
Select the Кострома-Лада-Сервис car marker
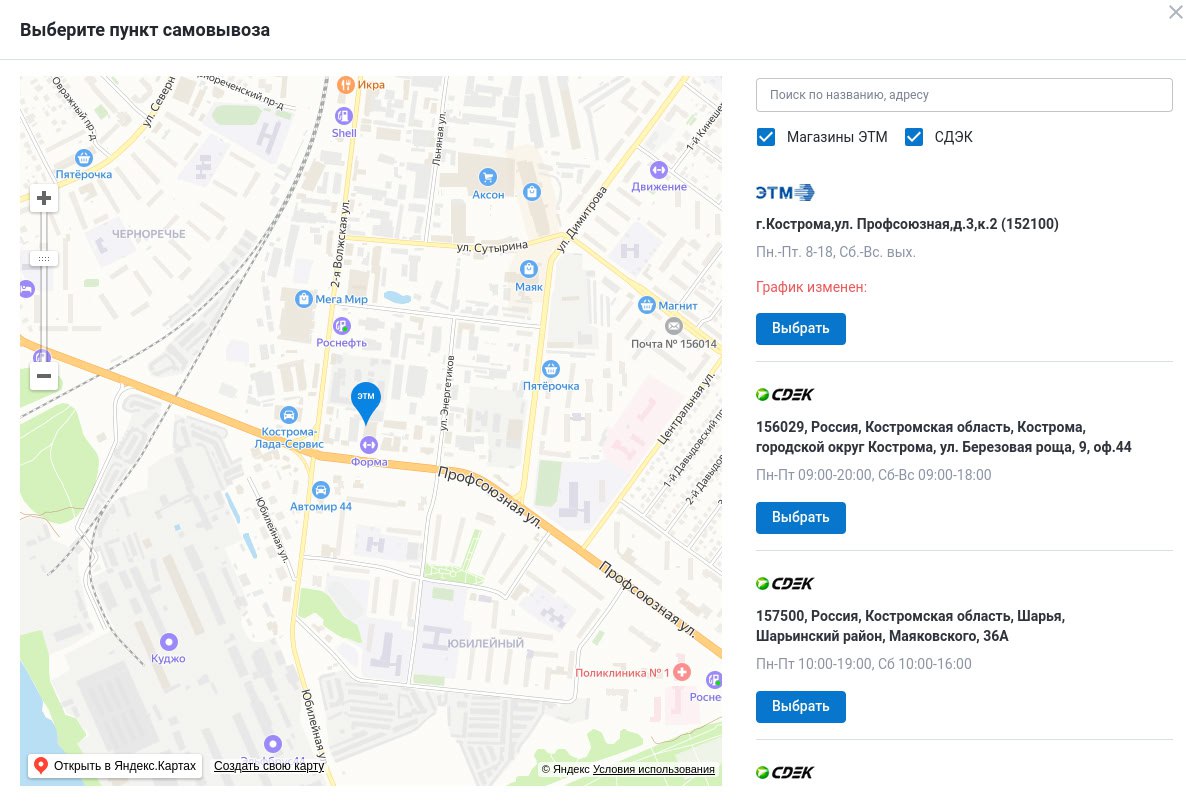click(288, 414)
